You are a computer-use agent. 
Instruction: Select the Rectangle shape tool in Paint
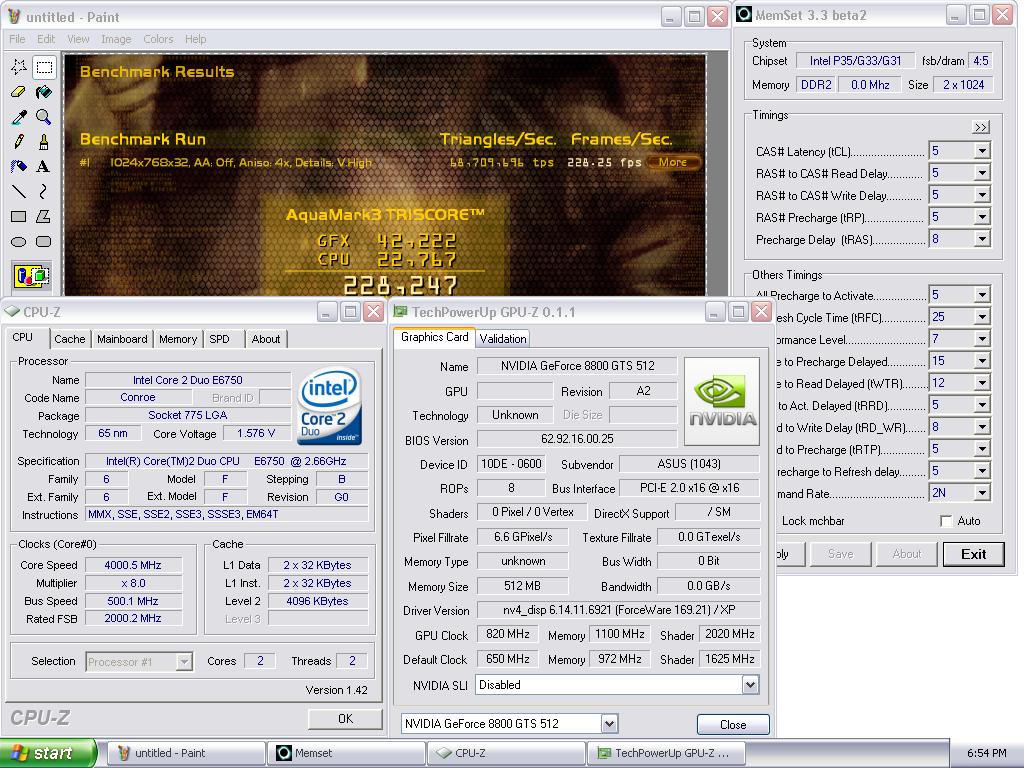(19, 216)
